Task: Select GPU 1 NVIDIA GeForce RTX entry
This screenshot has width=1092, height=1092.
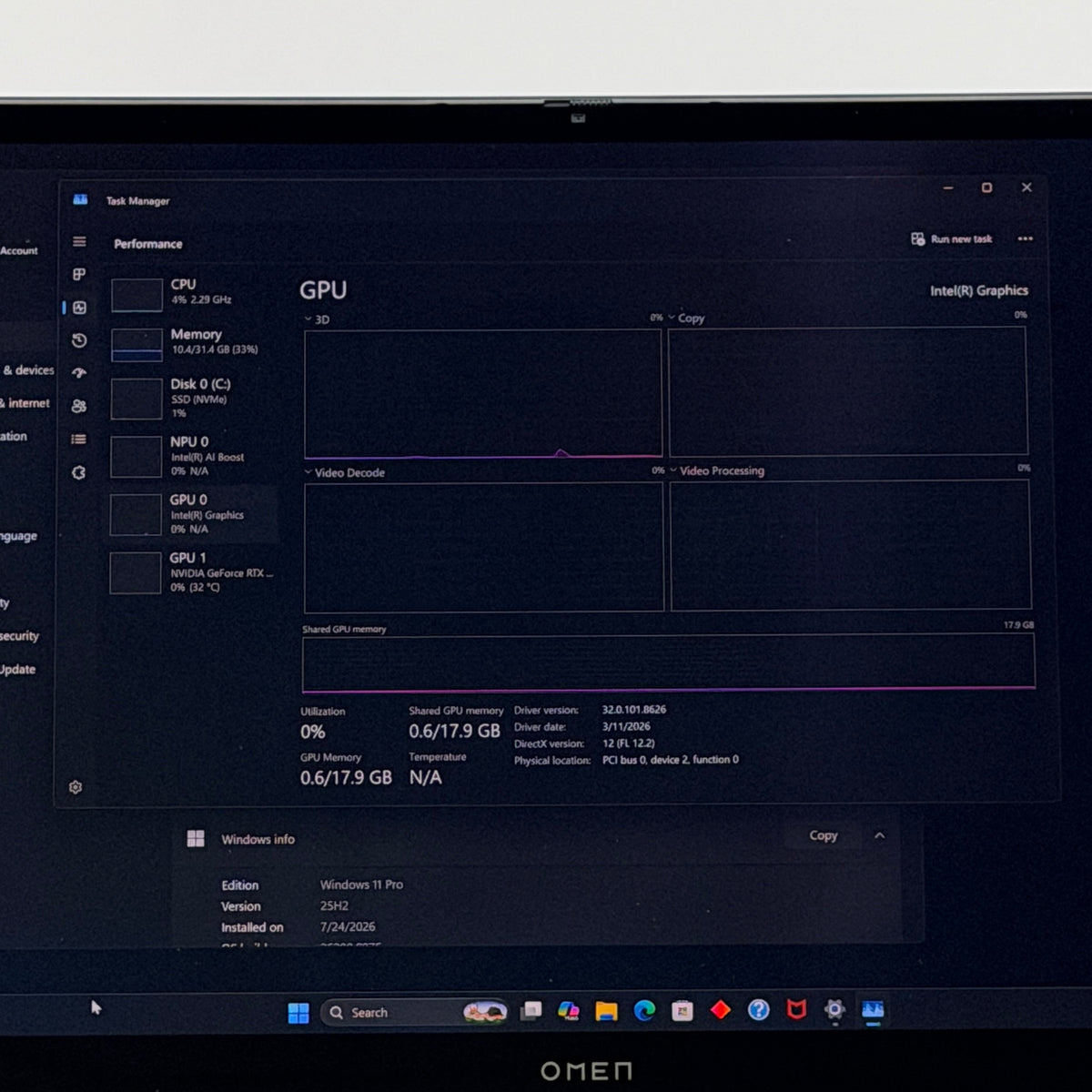Action: [193, 572]
